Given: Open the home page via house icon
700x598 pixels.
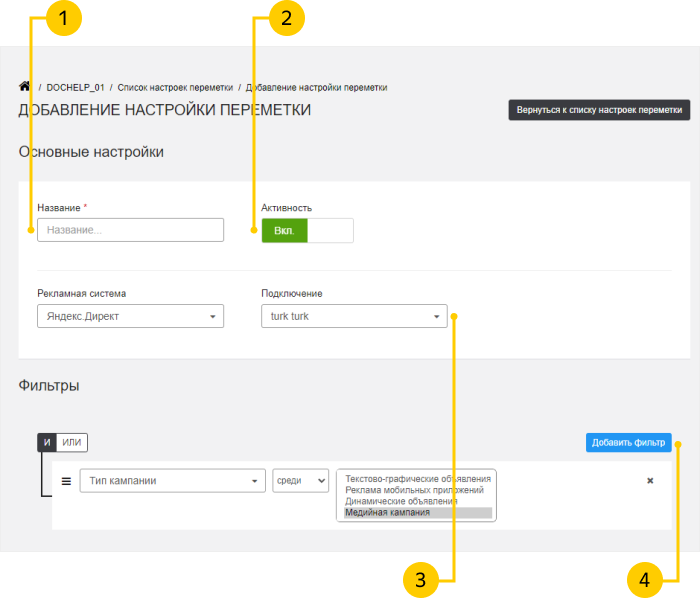Looking at the screenshot, I should click(25, 86).
